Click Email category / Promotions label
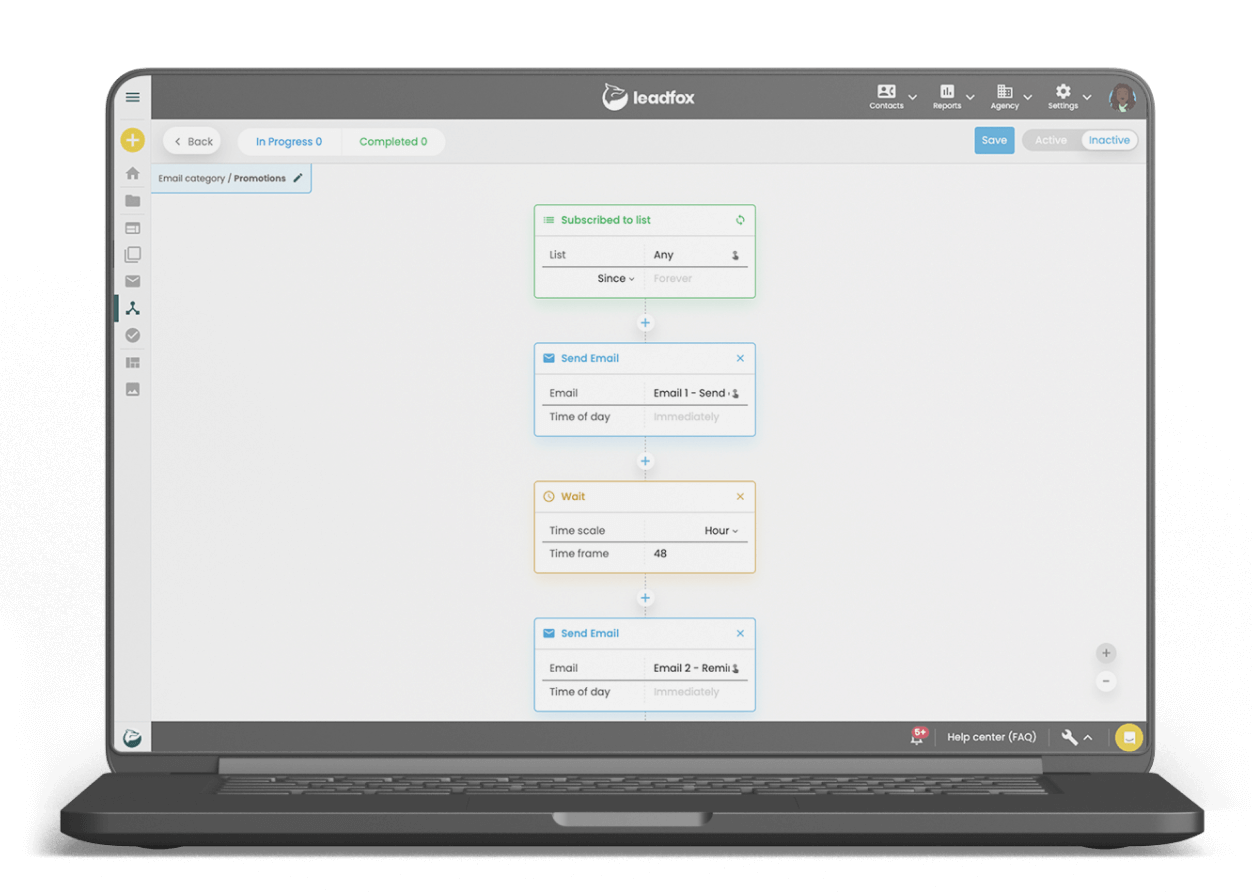The height and width of the screenshot is (892, 1252). [222, 179]
